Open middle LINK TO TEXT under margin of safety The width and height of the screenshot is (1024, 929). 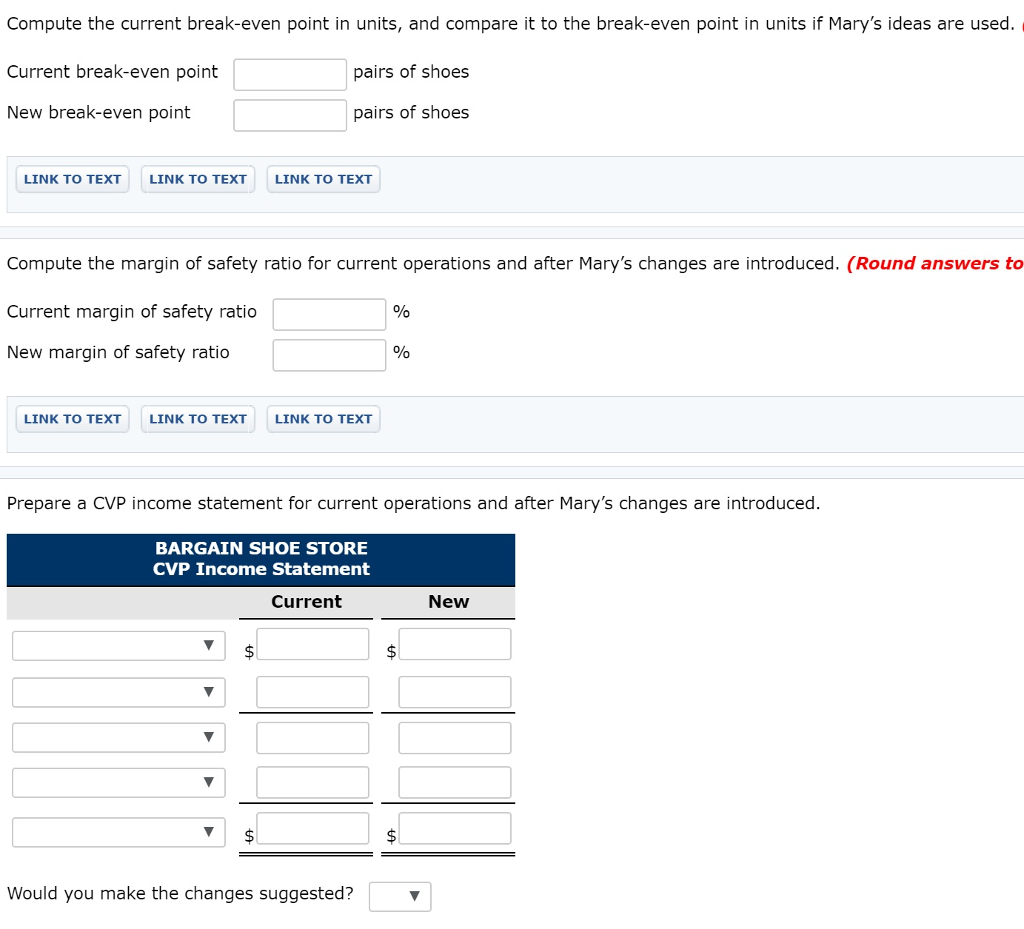coord(198,419)
